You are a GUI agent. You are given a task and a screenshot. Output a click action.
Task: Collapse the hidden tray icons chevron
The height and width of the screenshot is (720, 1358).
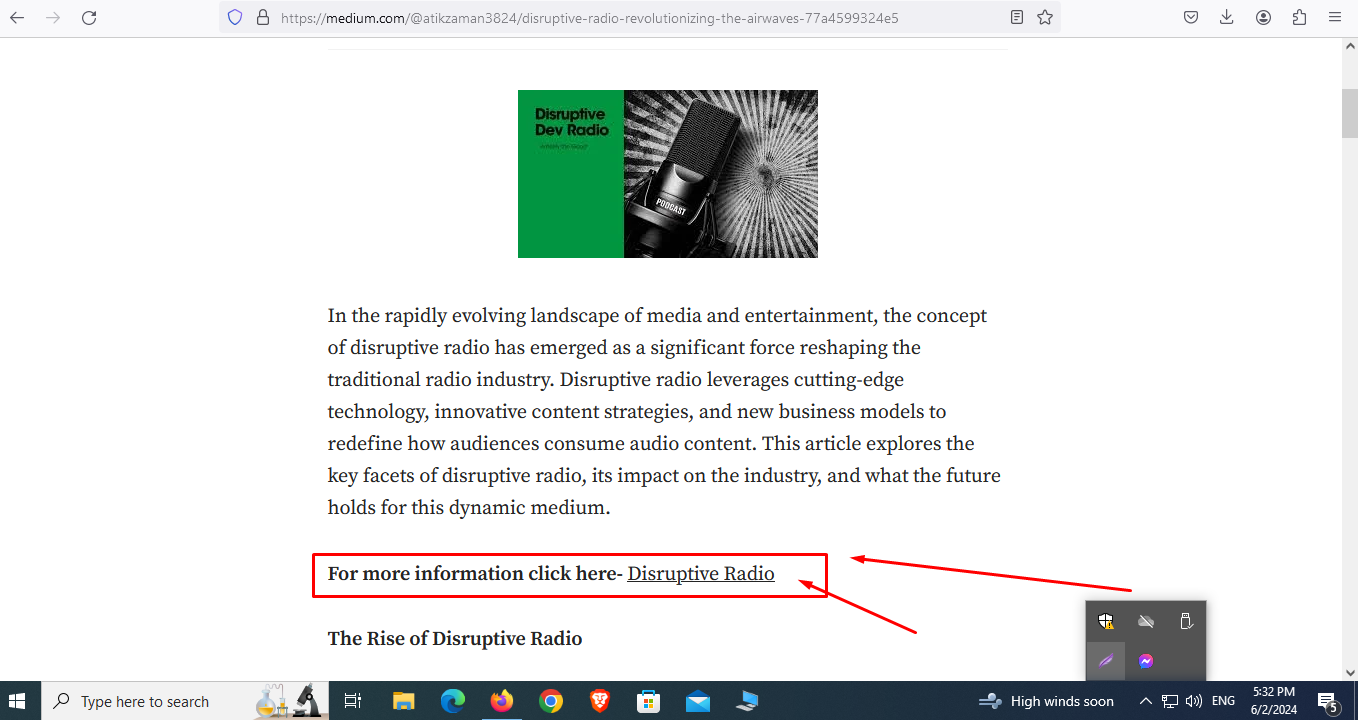(x=1146, y=701)
